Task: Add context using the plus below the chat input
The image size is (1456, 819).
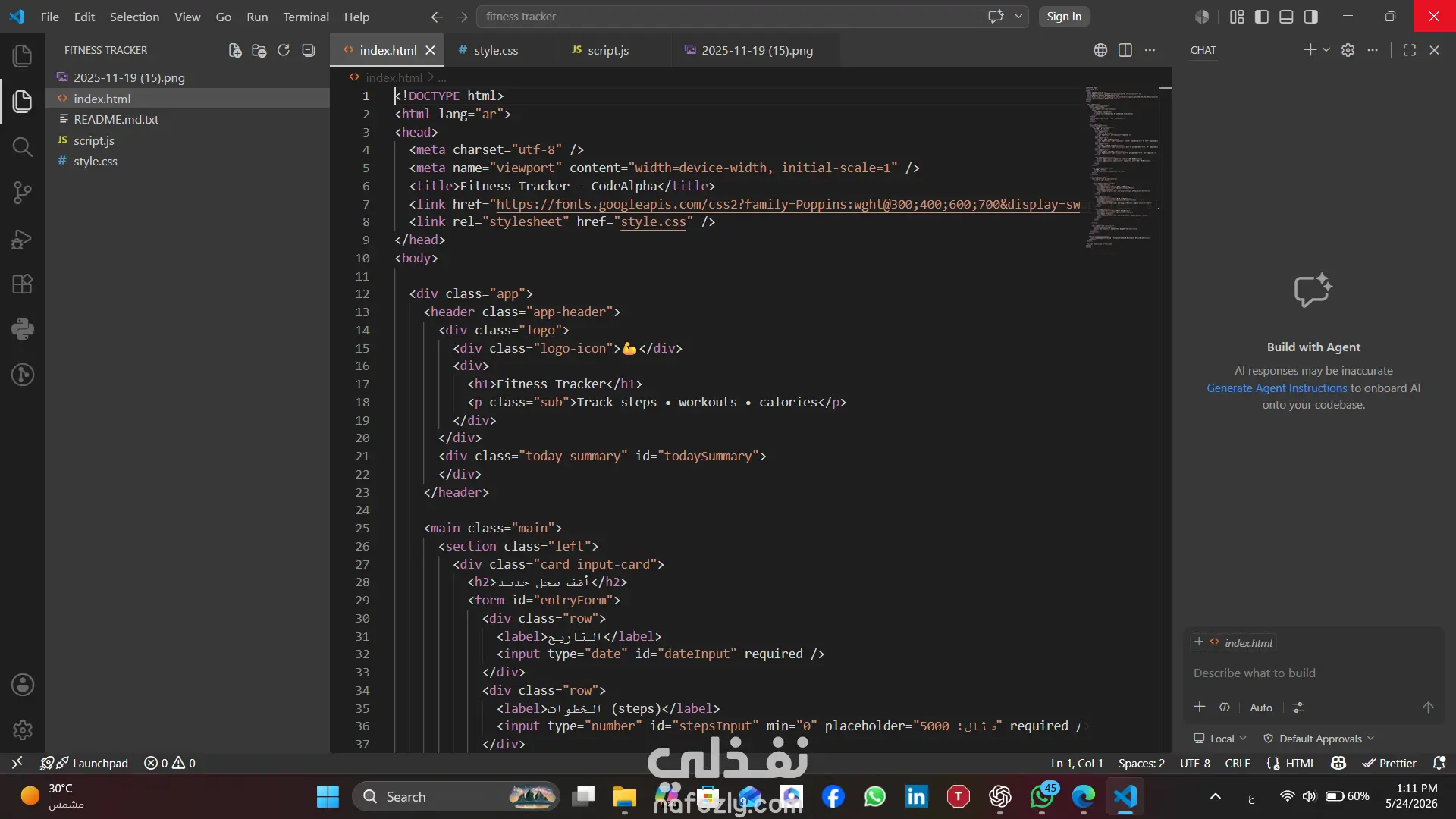Action: pyautogui.click(x=1200, y=707)
